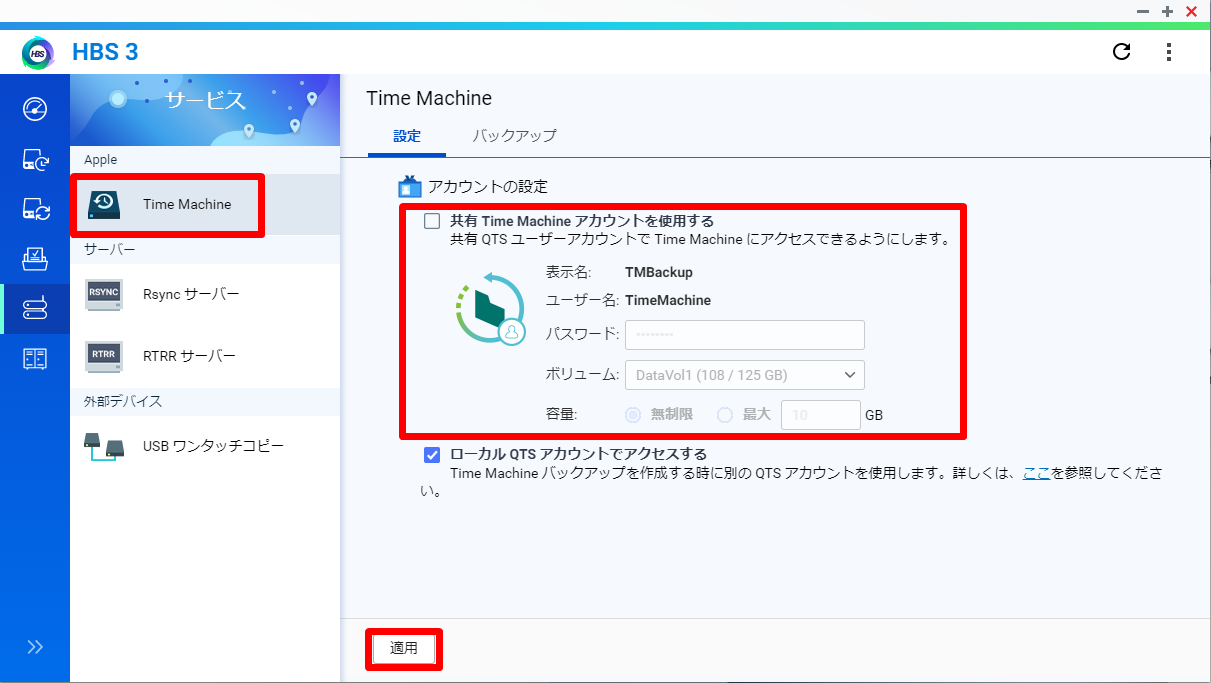Screen dimensions: 1211x683
Task: Maximize the HBS 3 window
Action: pyautogui.click(x=1167, y=11)
